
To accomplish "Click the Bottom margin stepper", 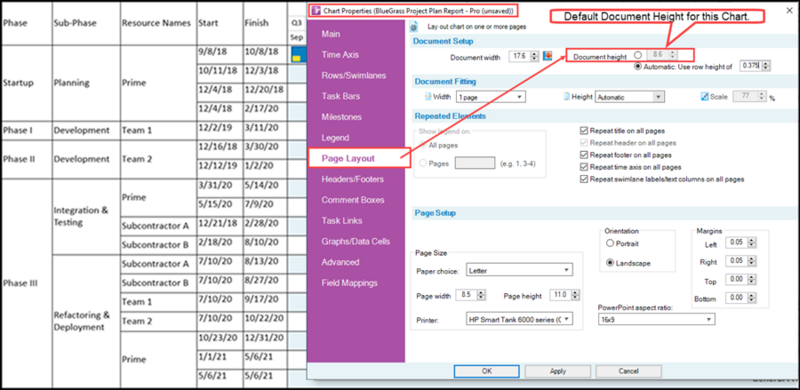I will (x=752, y=299).
